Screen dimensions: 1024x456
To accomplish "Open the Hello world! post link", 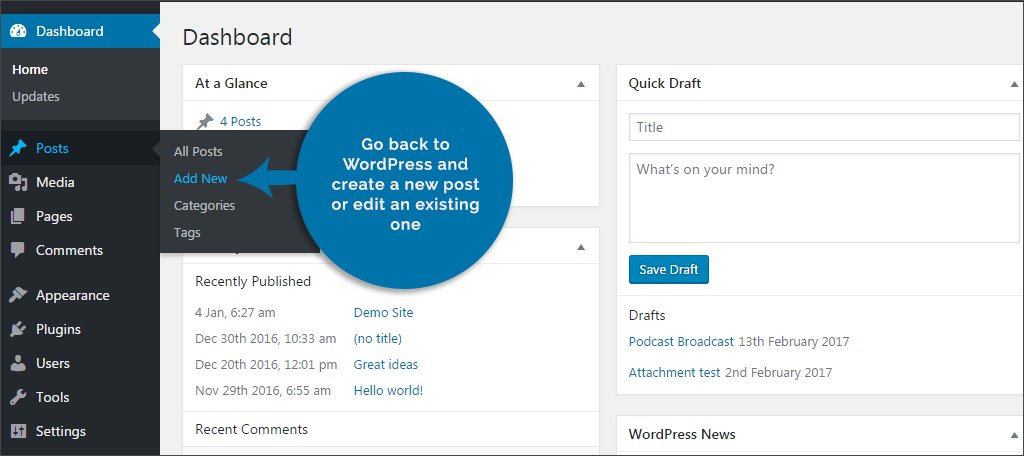I will point(389,391).
